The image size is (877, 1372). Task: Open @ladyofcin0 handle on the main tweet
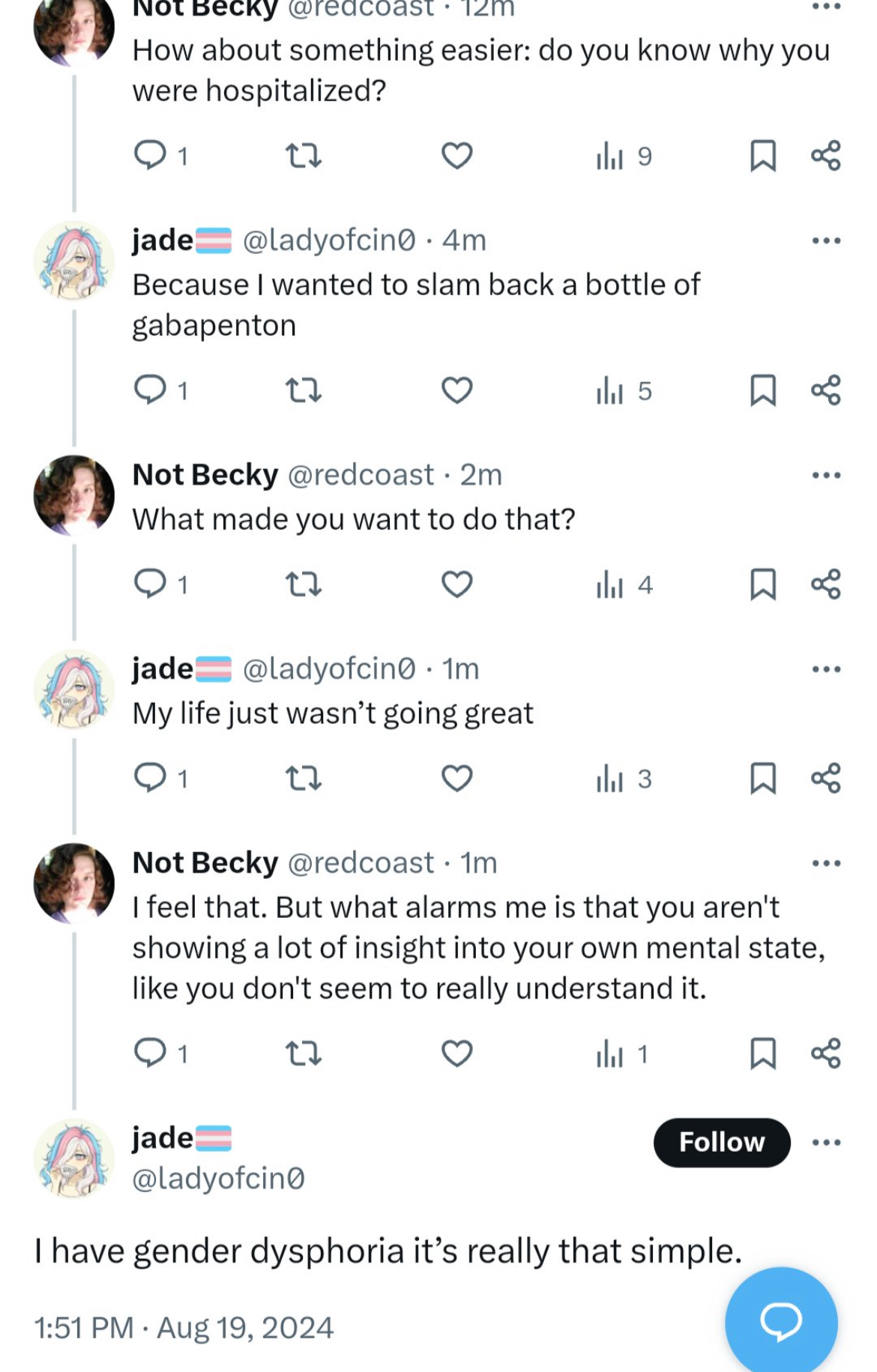pyautogui.click(x=218, y=1179)
